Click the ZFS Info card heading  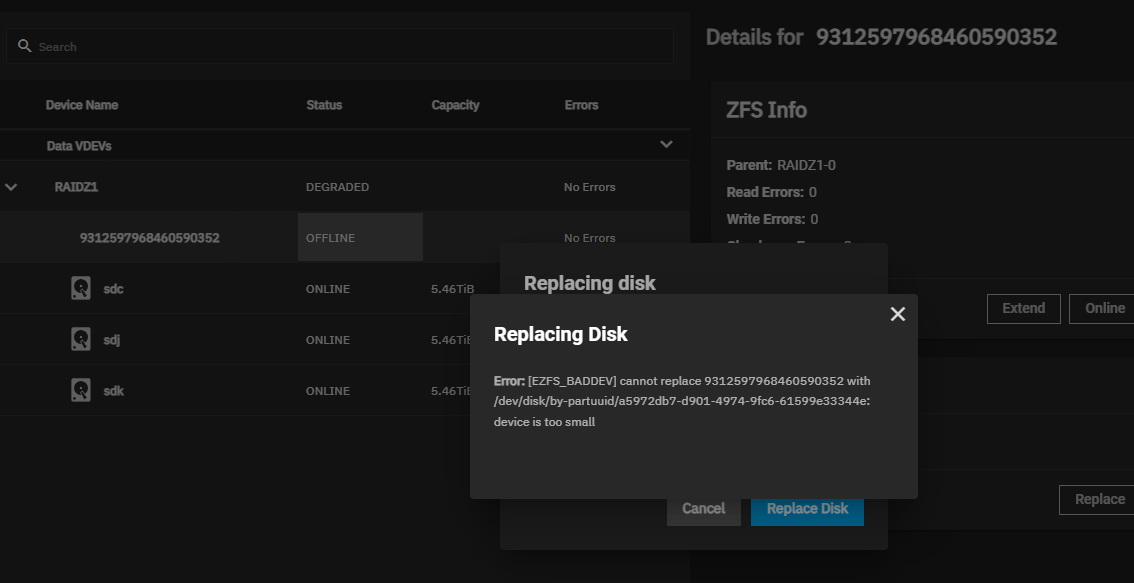pos(766,110)
